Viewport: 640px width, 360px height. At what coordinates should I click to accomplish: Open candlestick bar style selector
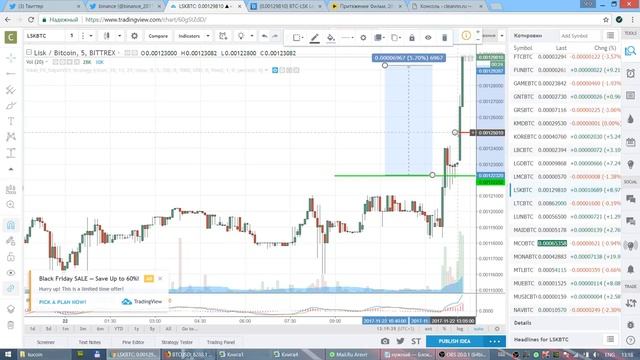(x=107, y=36)
